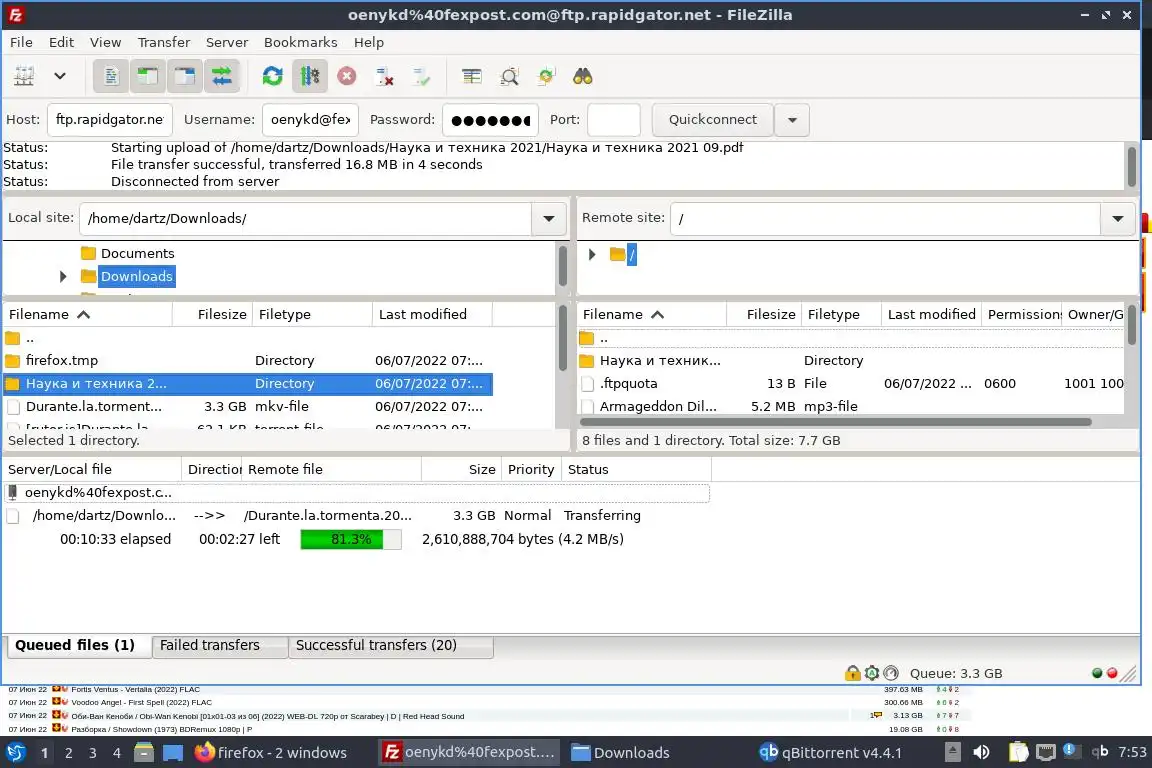Open the Help menu
Screen dimensions: 1152x768
369,43
